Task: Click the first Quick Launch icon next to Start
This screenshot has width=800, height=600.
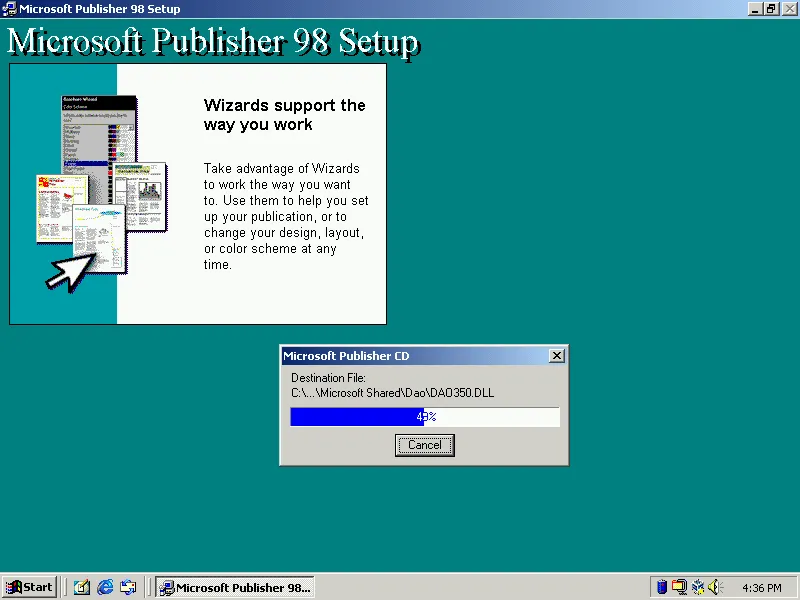Action: point(82,587)
